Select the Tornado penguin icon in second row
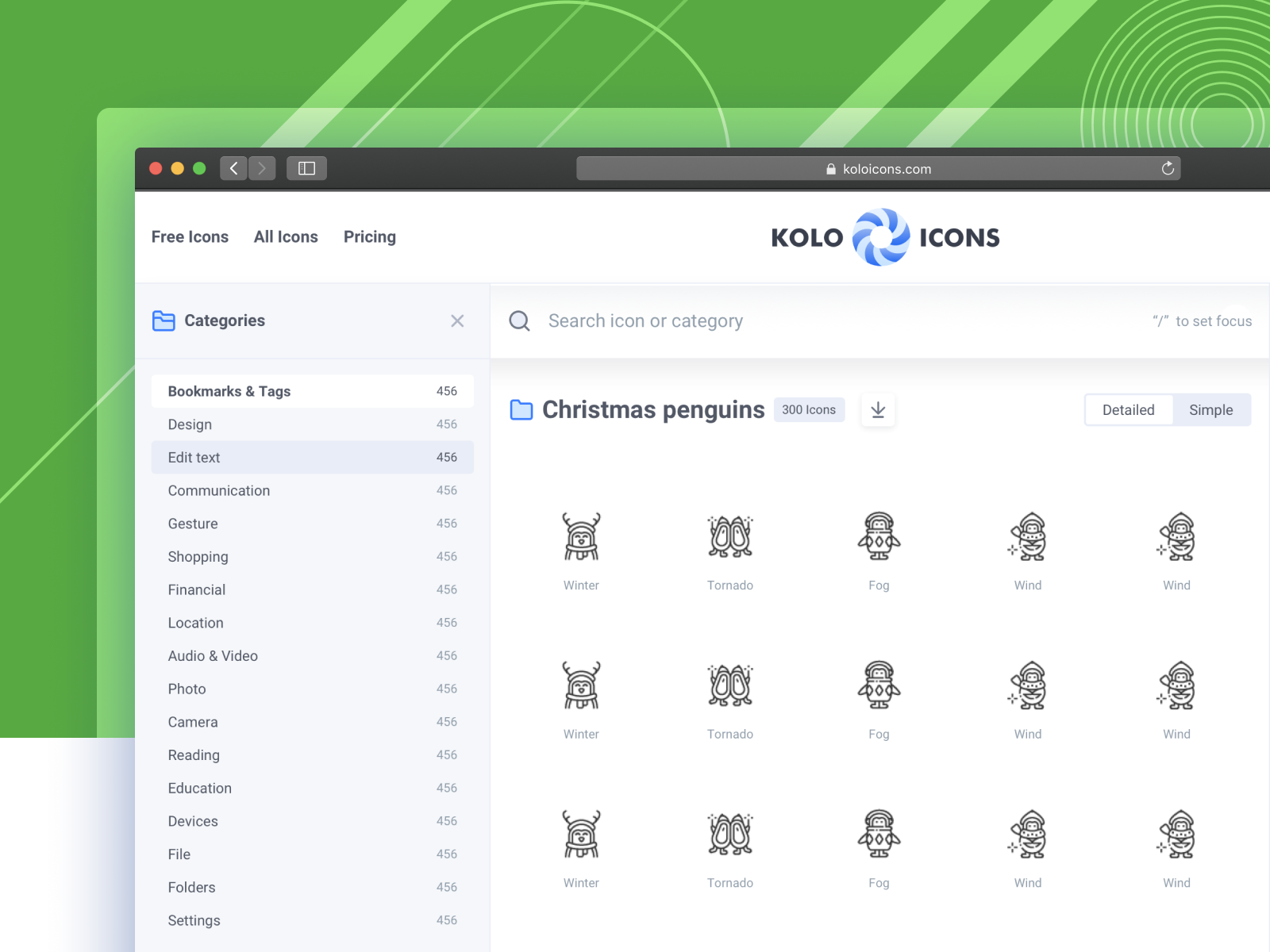 coord(730,685)
